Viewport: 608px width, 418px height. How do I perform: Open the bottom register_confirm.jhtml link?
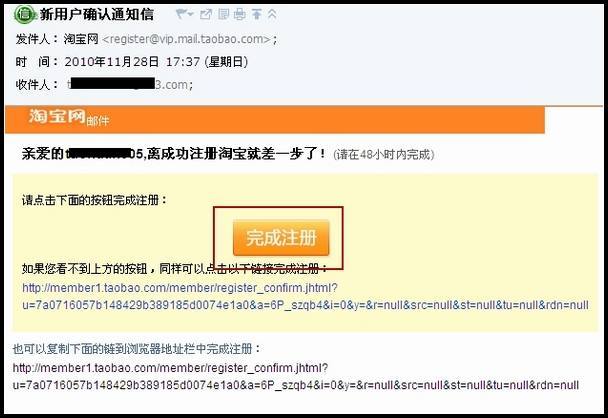295,376
